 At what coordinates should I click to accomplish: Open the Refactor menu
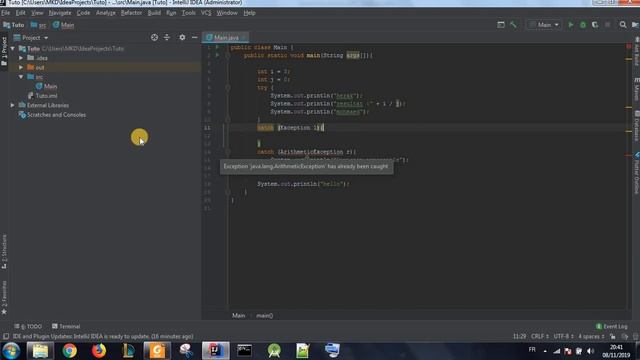pos(131,13)
